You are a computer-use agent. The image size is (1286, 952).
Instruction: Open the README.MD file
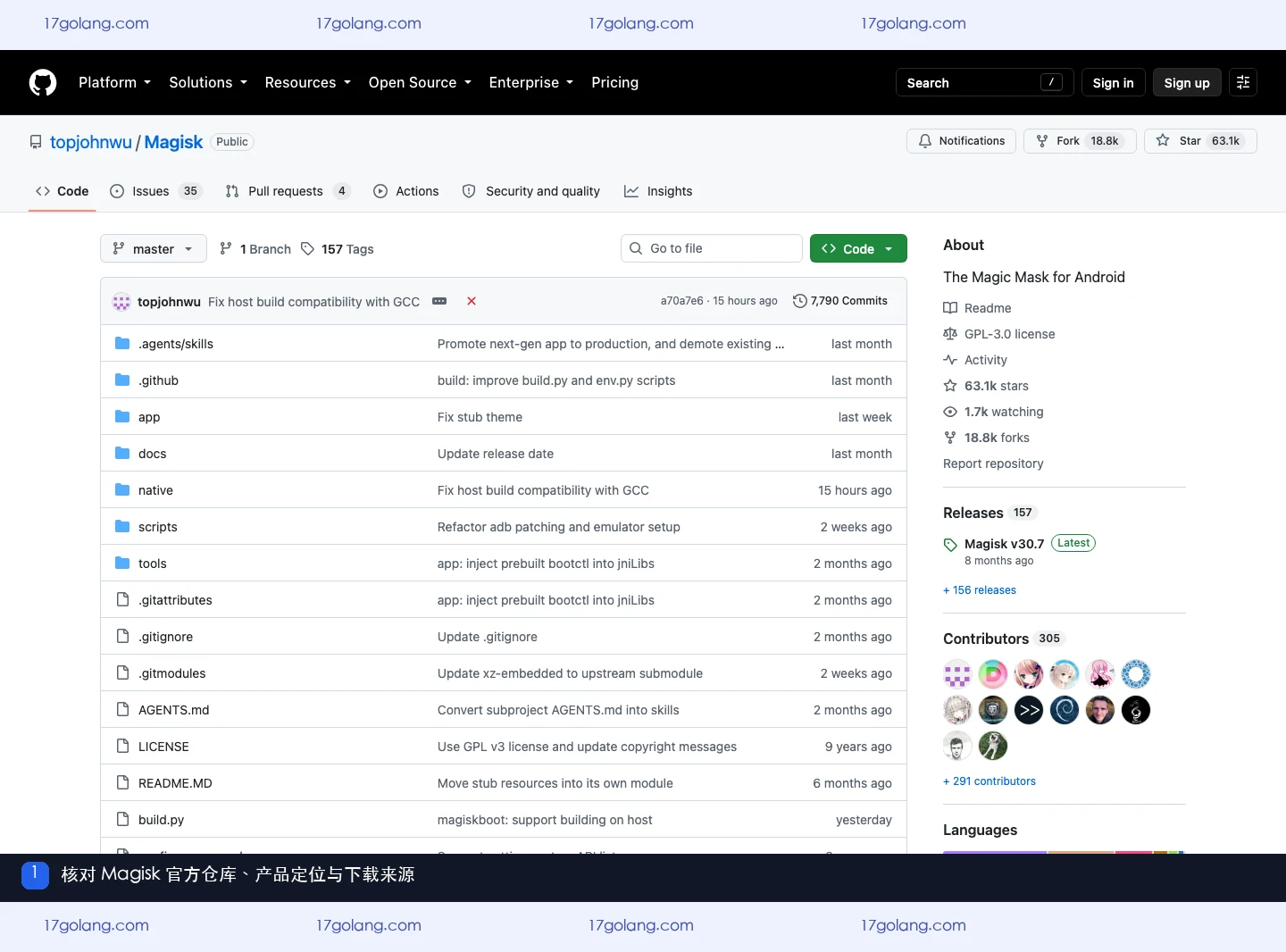[x=175, y=783]
